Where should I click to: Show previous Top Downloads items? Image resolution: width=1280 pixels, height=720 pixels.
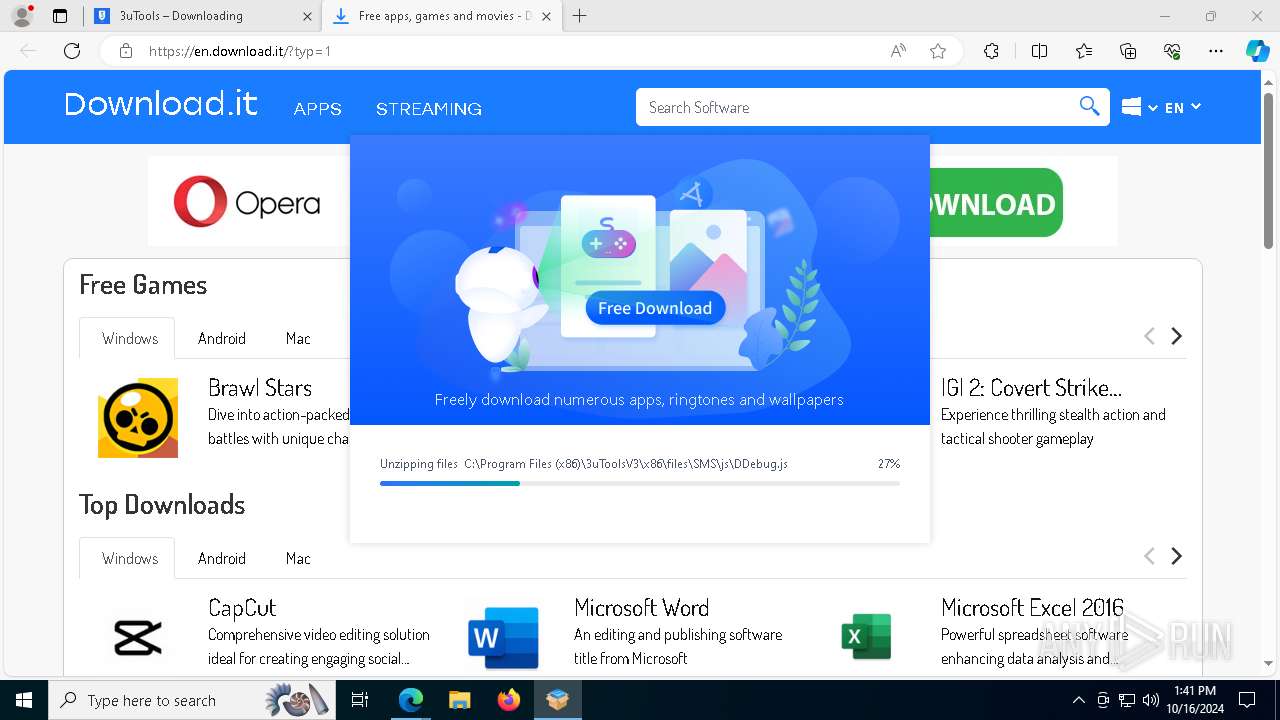coord(1149,556)
